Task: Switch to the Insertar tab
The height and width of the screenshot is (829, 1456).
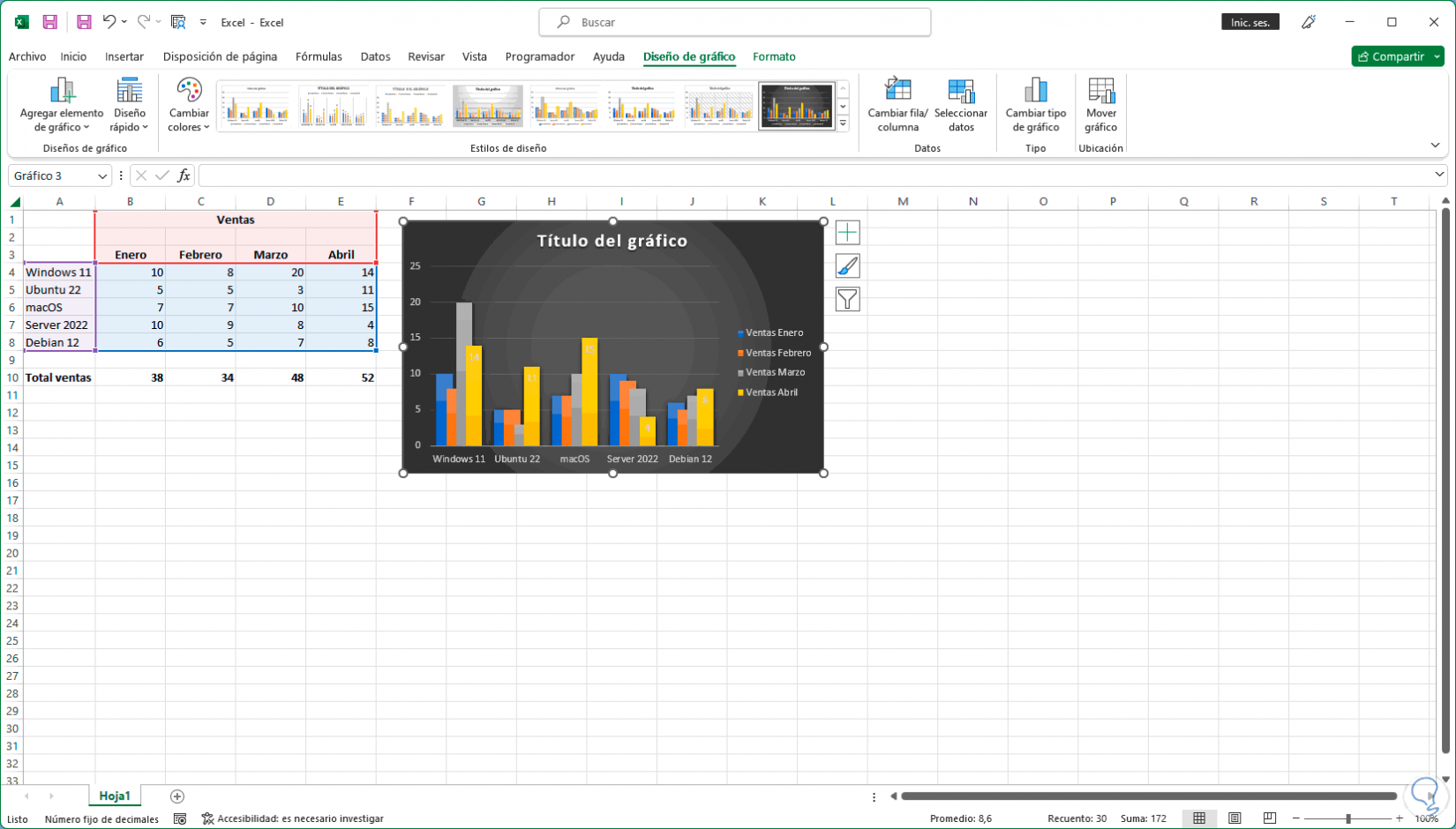Action: click(124, 56)
